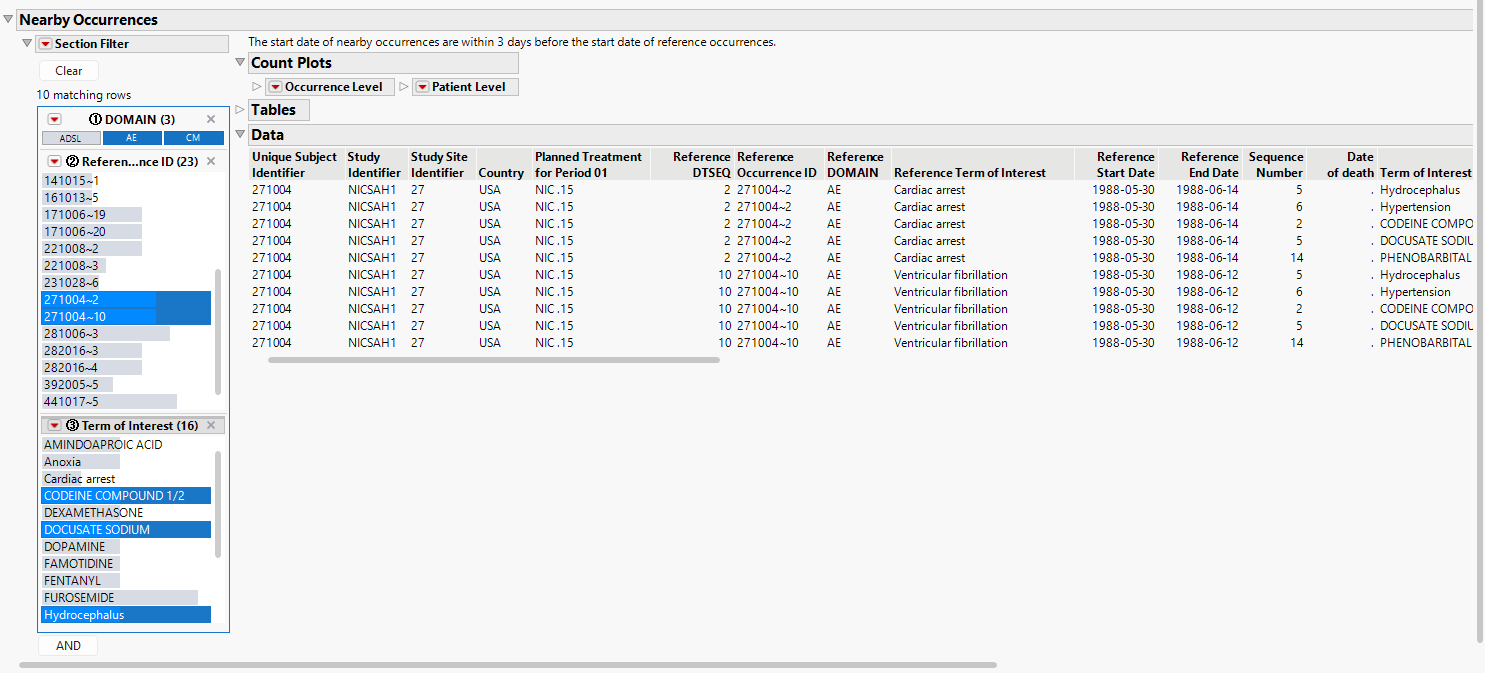Click the Clear filter button
Image resolution: width=1485 pixels, height=673 pixels.
(x=69, y=71)
